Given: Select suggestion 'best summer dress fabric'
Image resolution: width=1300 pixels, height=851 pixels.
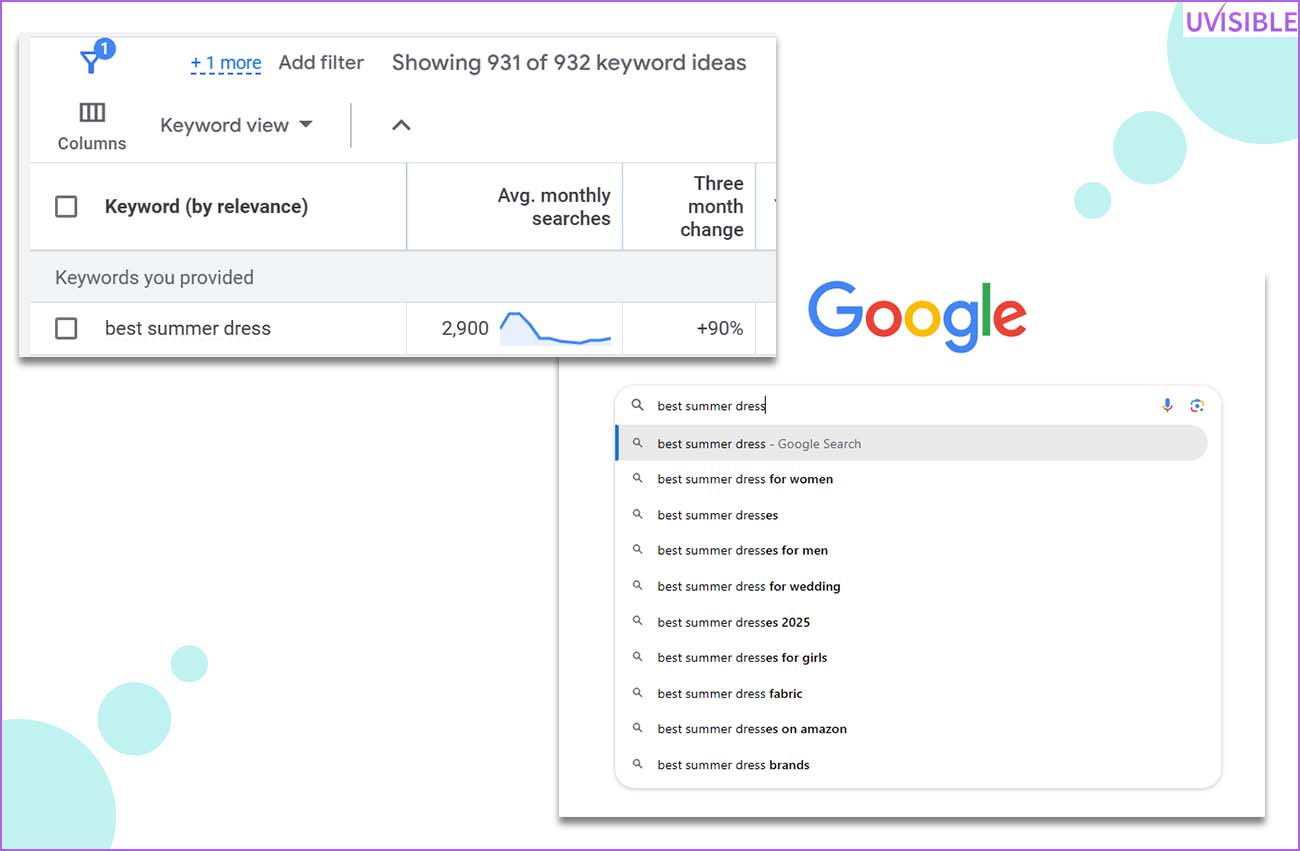Looking at the screenshot, I should [x=911, y=693].
